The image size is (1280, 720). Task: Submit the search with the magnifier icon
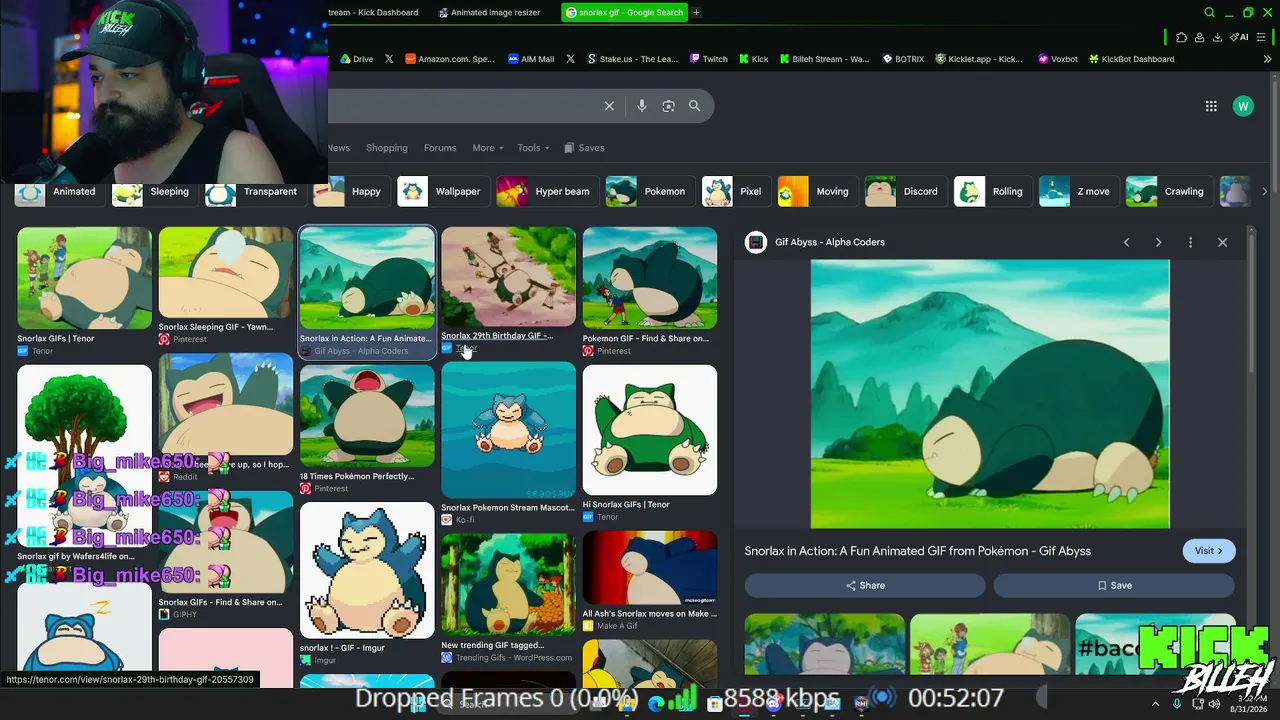pyautogui.click(x=695, y=106)
